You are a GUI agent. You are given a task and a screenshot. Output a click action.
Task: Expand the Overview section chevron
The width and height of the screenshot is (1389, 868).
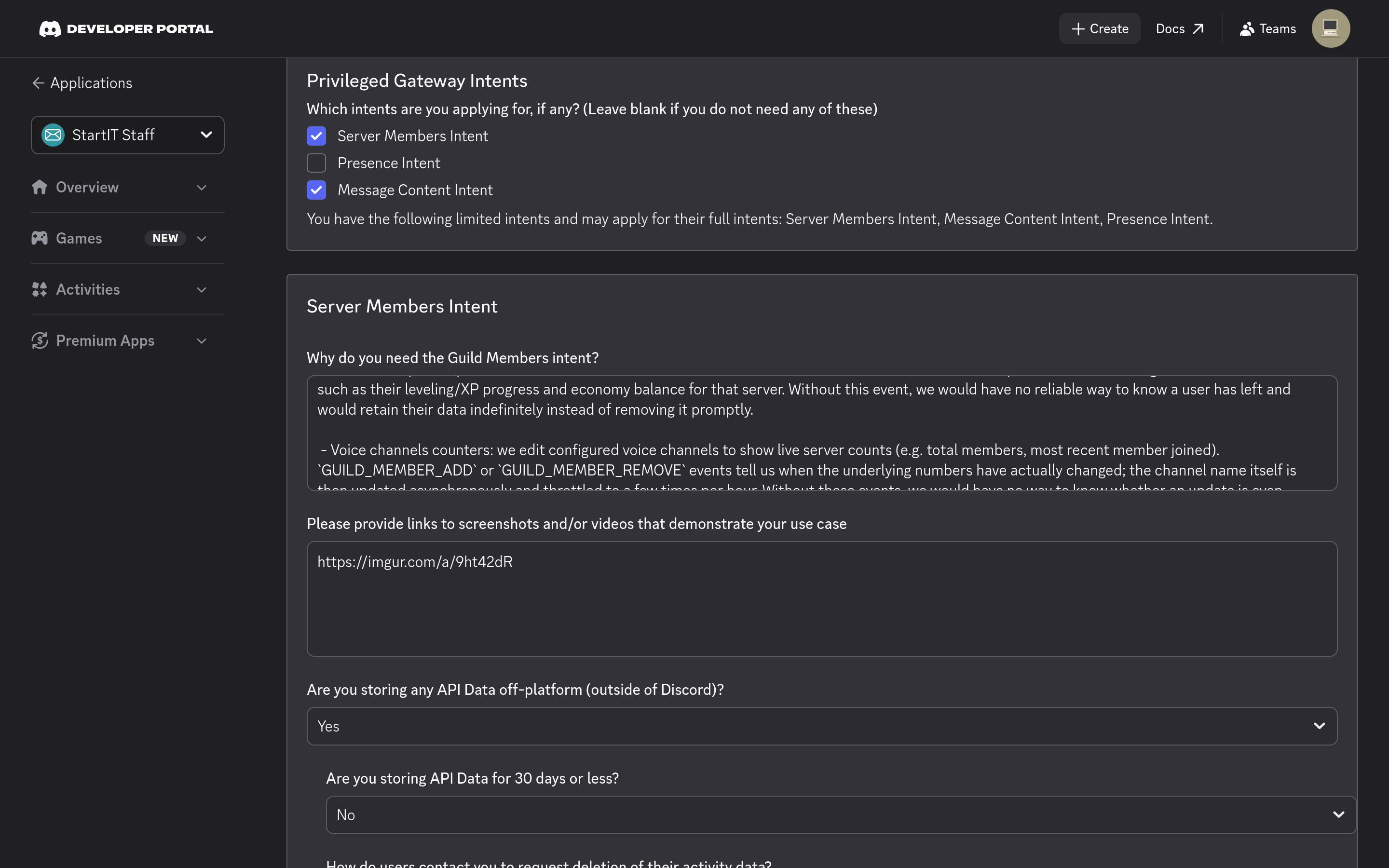tap(202, 188)
